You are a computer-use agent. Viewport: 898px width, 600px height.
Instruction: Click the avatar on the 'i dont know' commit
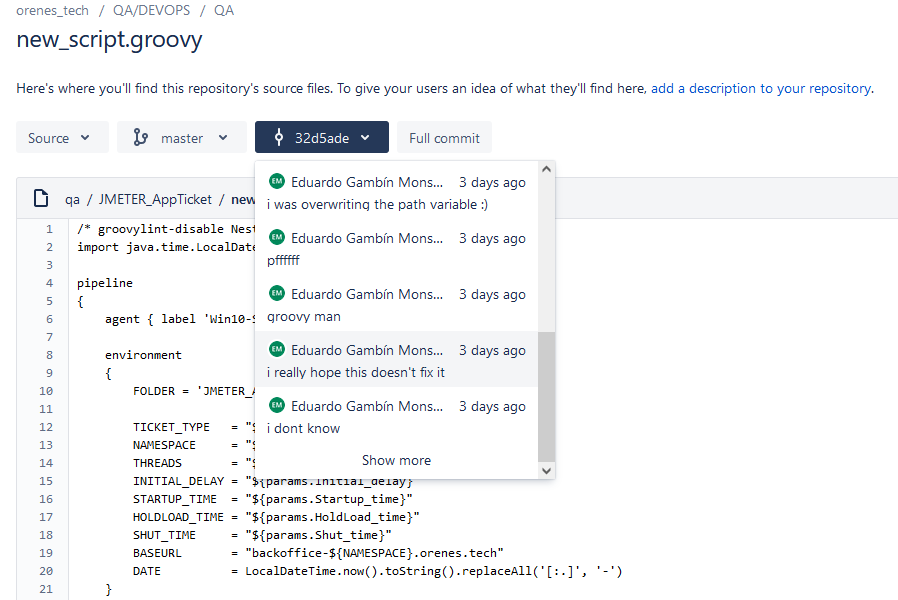point(277,406)
